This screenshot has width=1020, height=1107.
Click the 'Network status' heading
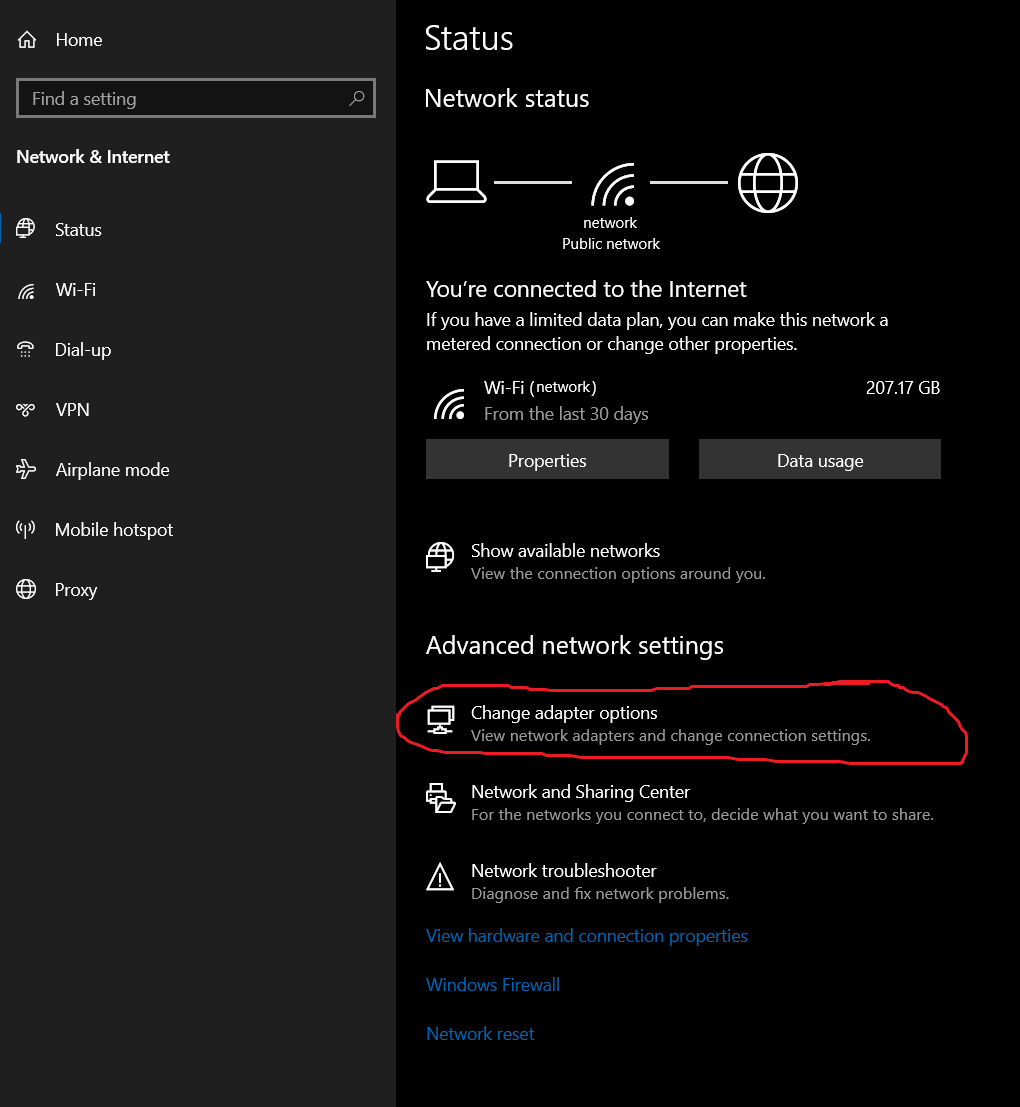507,98
